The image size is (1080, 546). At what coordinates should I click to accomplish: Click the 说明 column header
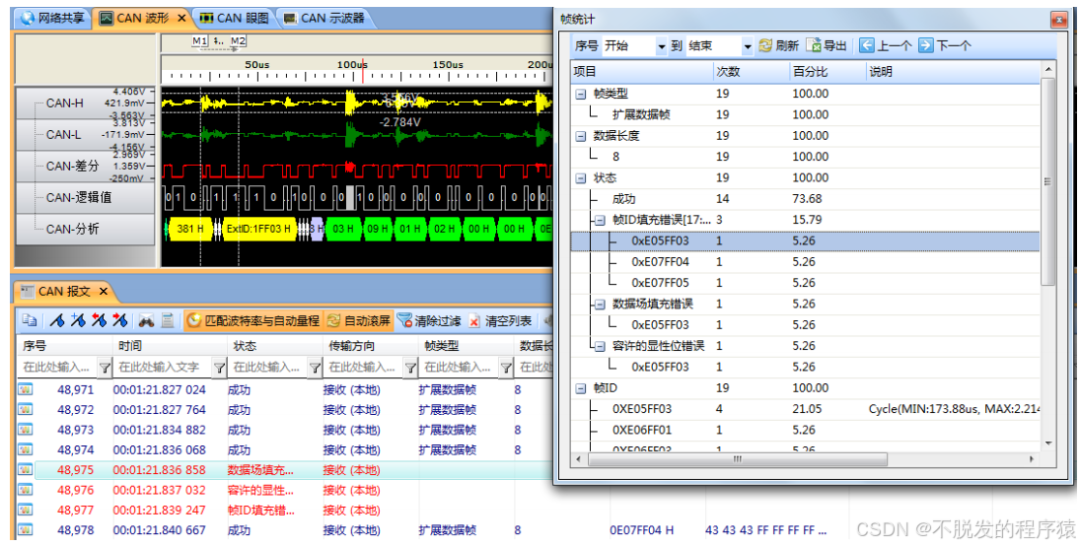click(953, 72)
